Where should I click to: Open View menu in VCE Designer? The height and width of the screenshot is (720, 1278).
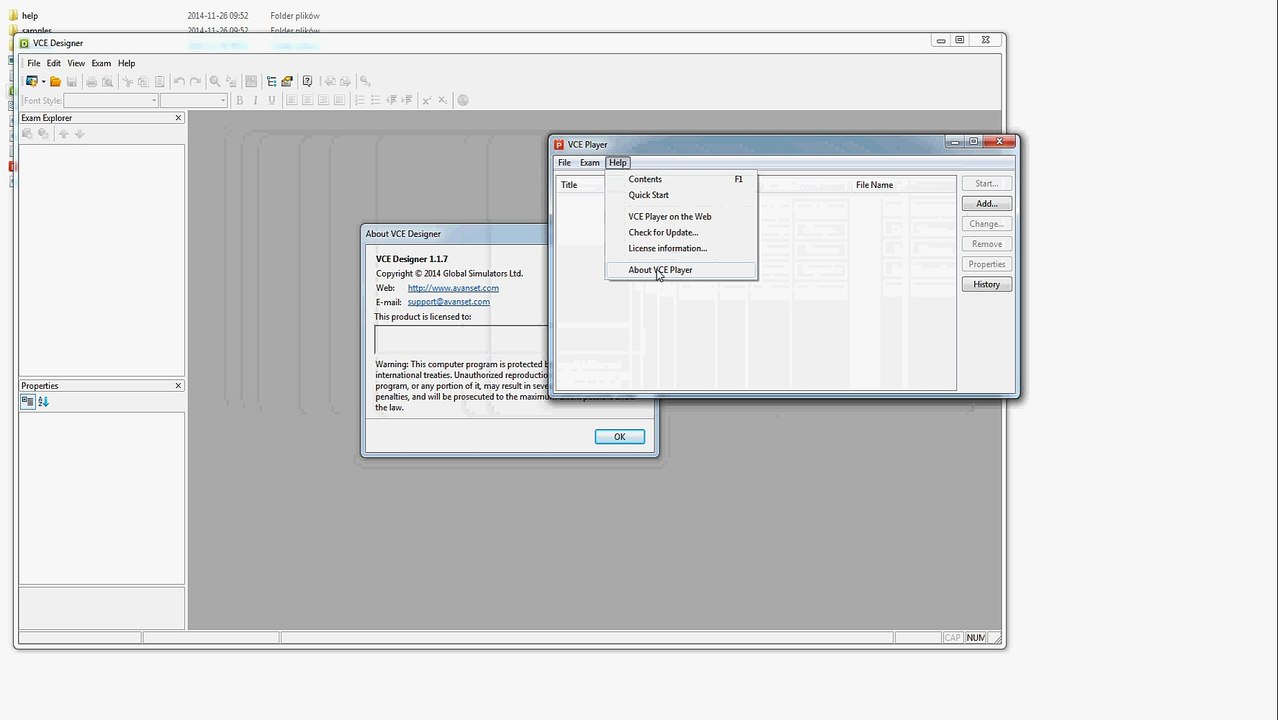tap(76, 63)
